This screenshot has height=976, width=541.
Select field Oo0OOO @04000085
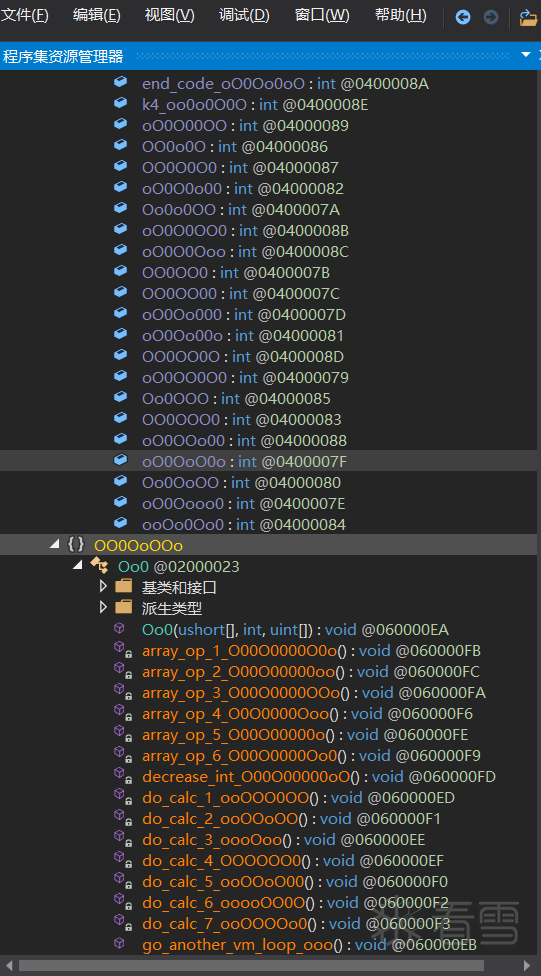[237, 398]
